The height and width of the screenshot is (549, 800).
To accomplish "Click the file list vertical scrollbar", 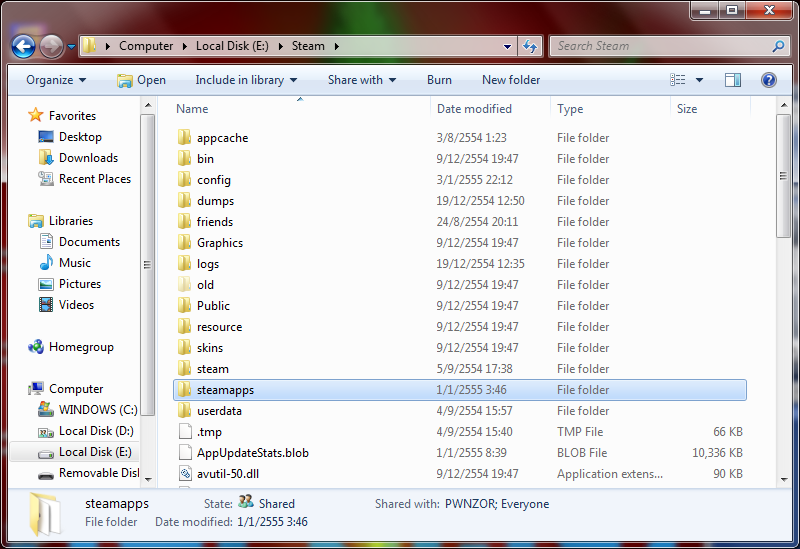I will tap(783, 292).
